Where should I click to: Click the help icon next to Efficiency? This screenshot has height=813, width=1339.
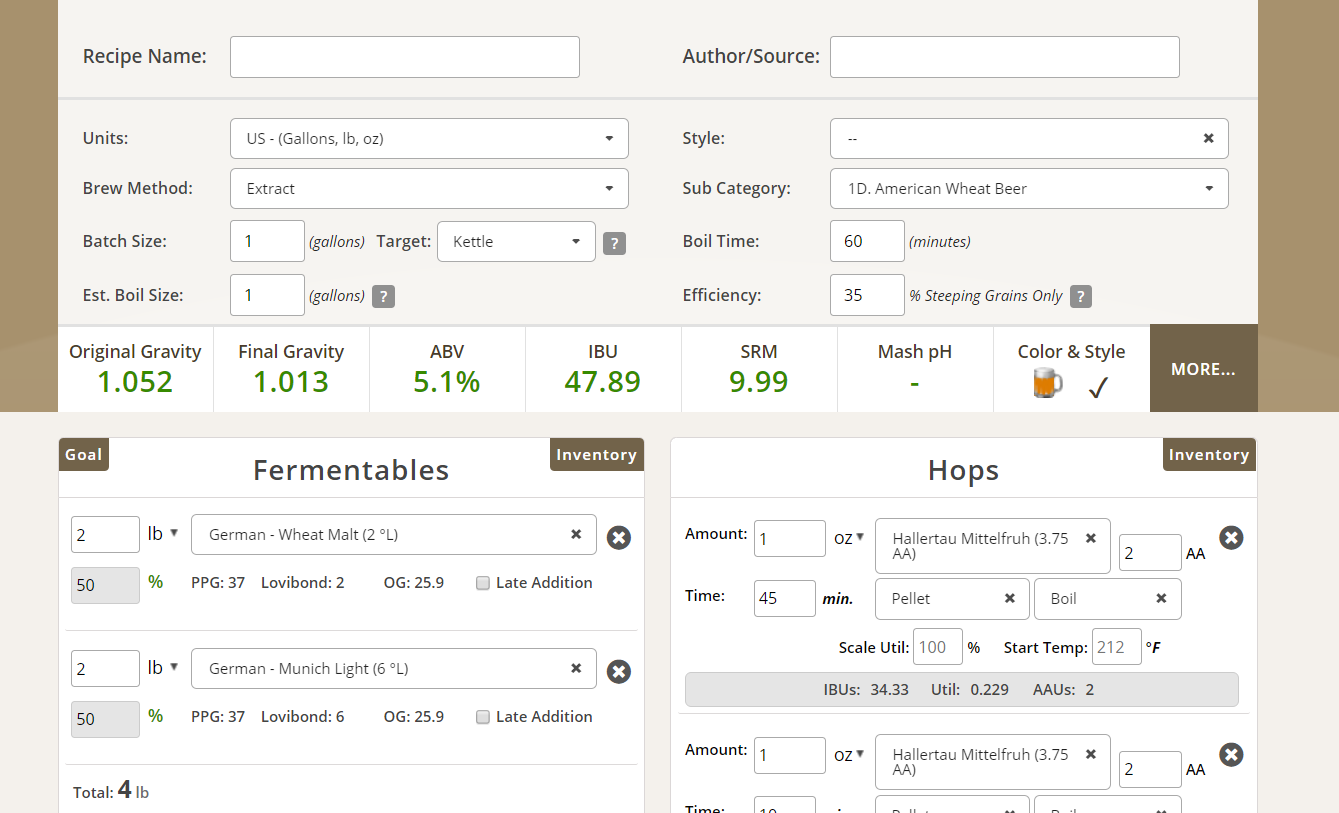(x=1081, y=296)
